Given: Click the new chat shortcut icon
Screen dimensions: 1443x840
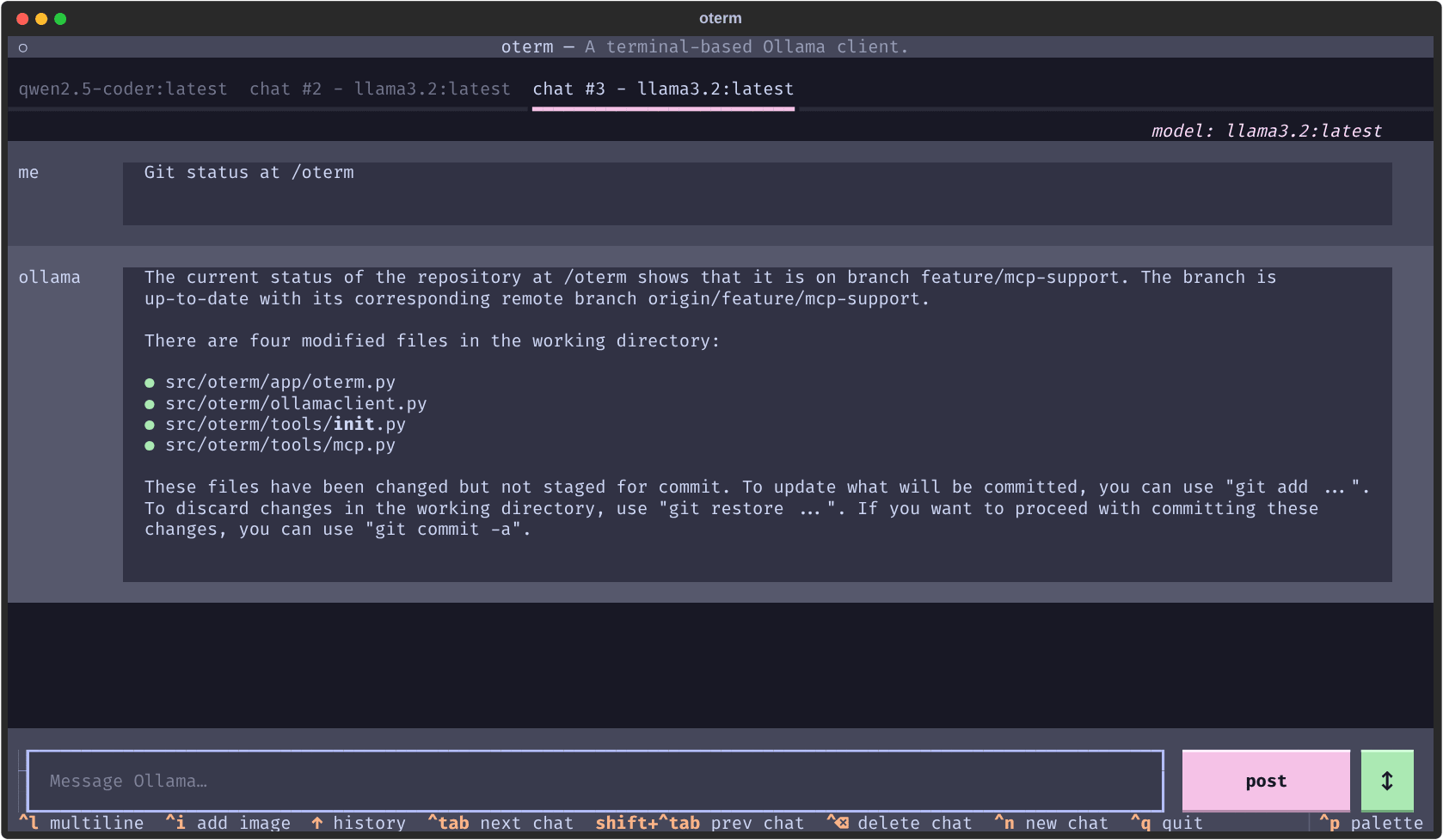Looking at the screenshot, I should [x=1004, y=823].
